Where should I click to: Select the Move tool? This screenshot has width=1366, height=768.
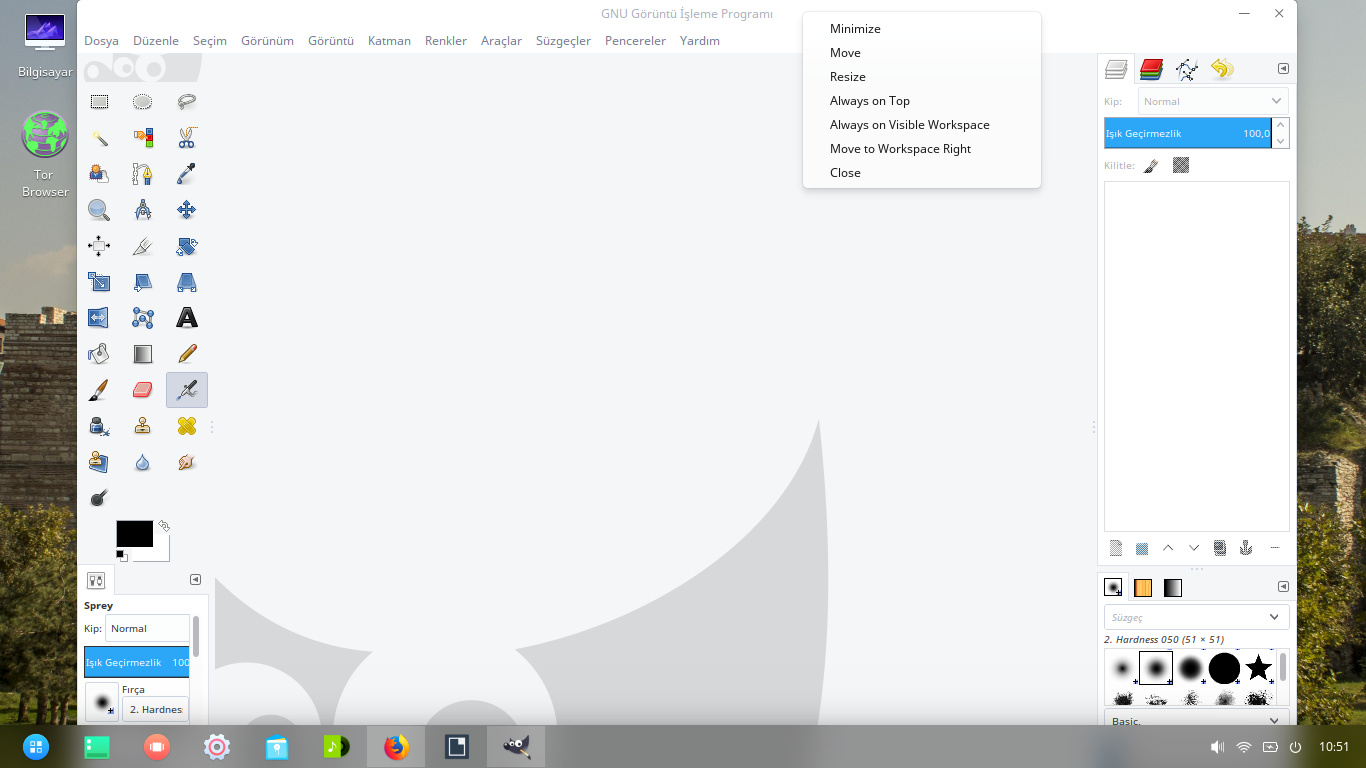pos(187,210)
